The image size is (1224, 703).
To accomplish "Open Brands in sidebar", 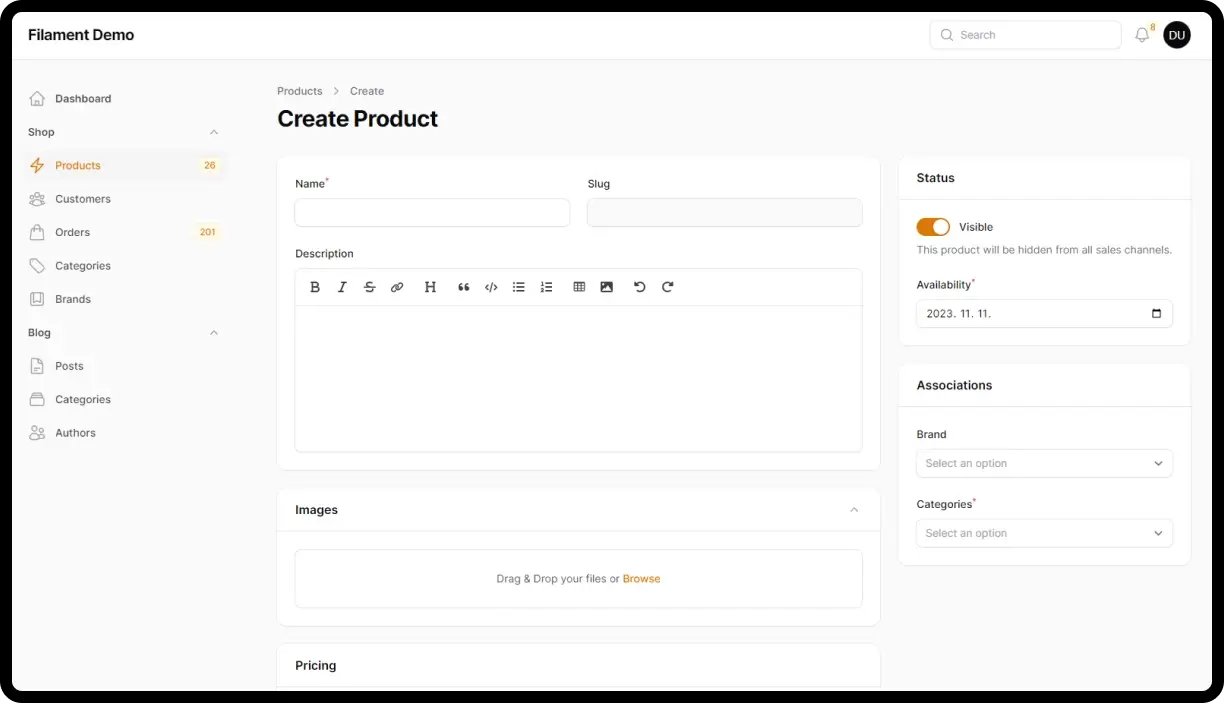I will tap(125, 299).
